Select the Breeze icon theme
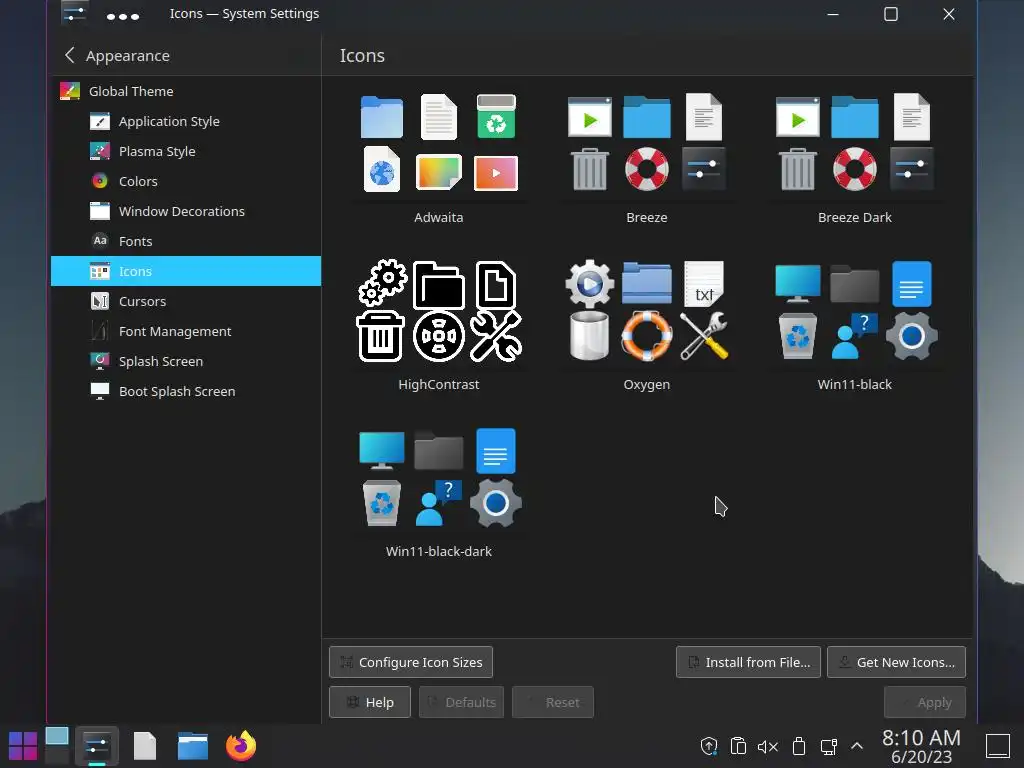Screen dimensions: 1024x768 [x=647, y=159]
